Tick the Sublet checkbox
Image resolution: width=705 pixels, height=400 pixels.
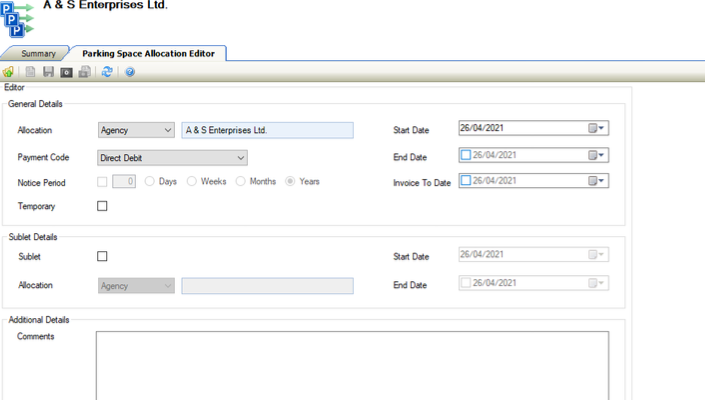coord(102,257)
